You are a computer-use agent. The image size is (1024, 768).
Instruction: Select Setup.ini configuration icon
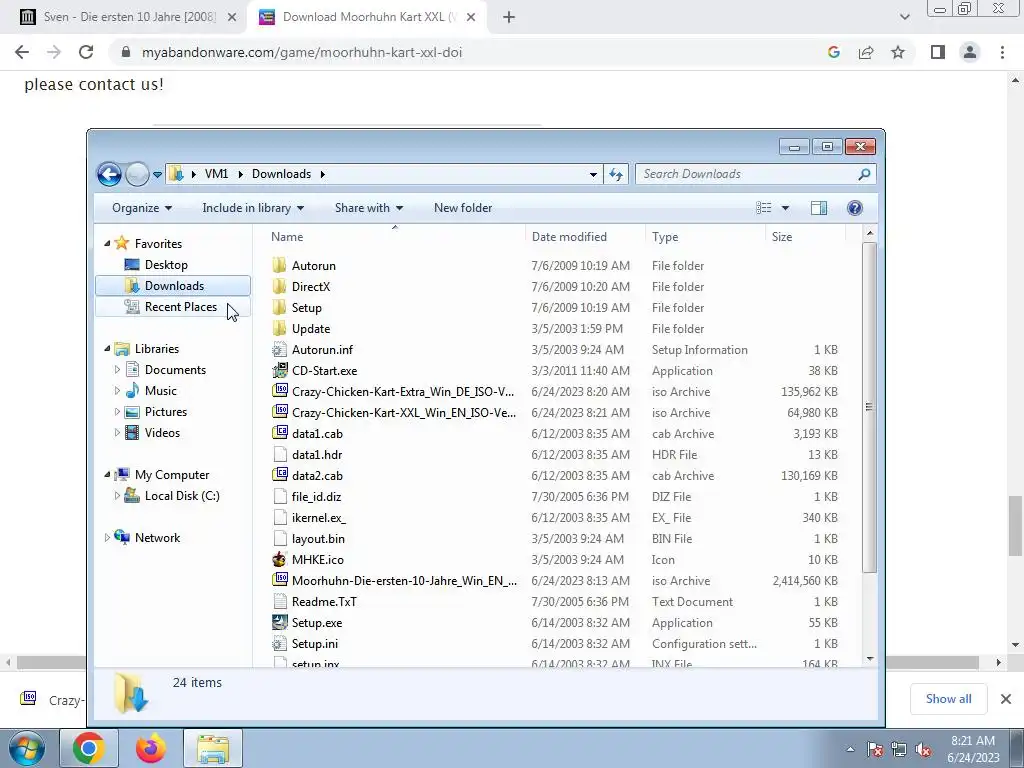[280, 643]
